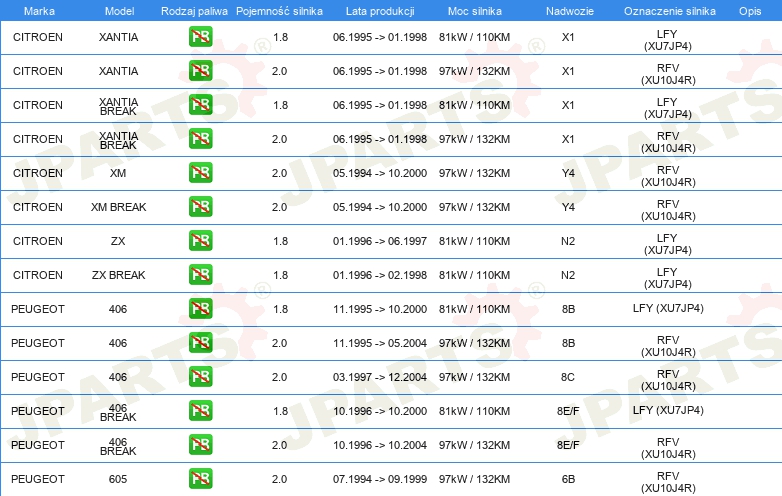Viewport: 782px width, 496px height.
Task: Click the Opis column header
Action: 750,10
